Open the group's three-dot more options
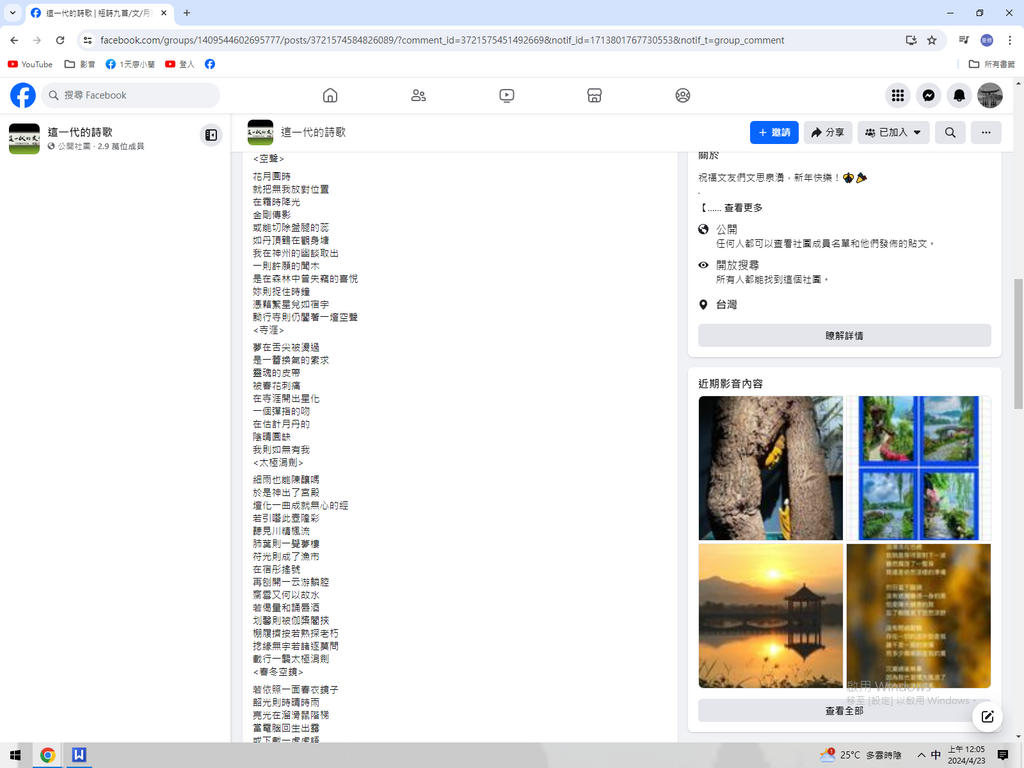Image resolution: width=1024 pixels, height=768 pixels. pyautogui.click(x=985, y=132)
